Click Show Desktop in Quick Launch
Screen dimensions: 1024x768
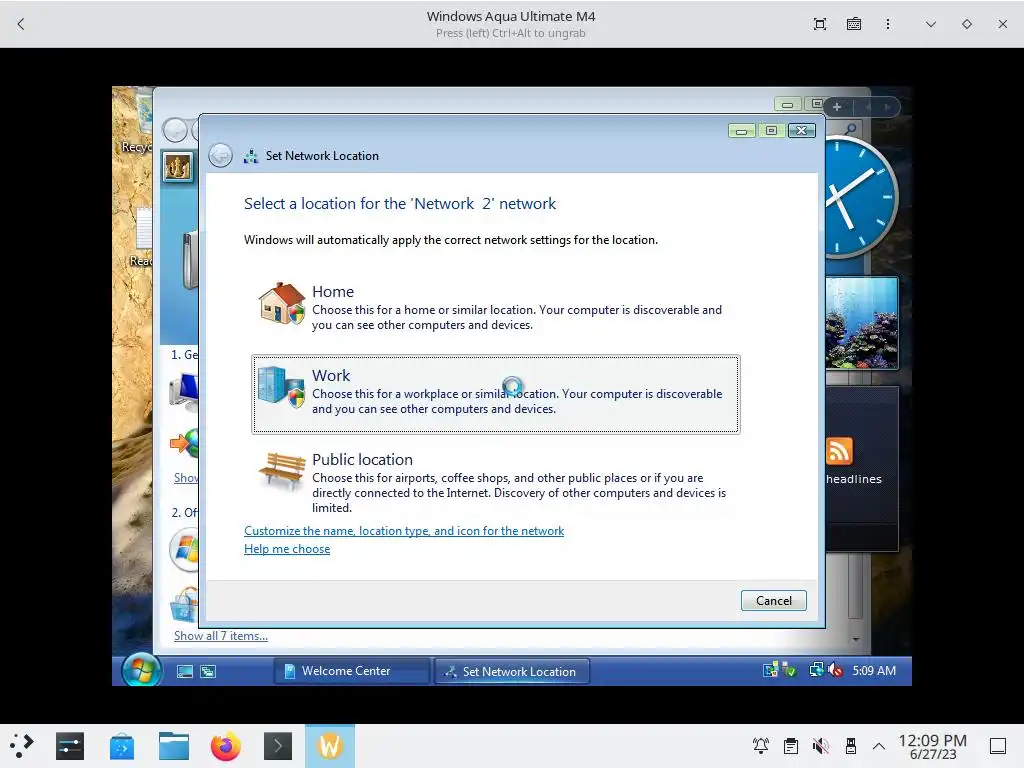tap(185, 671)
